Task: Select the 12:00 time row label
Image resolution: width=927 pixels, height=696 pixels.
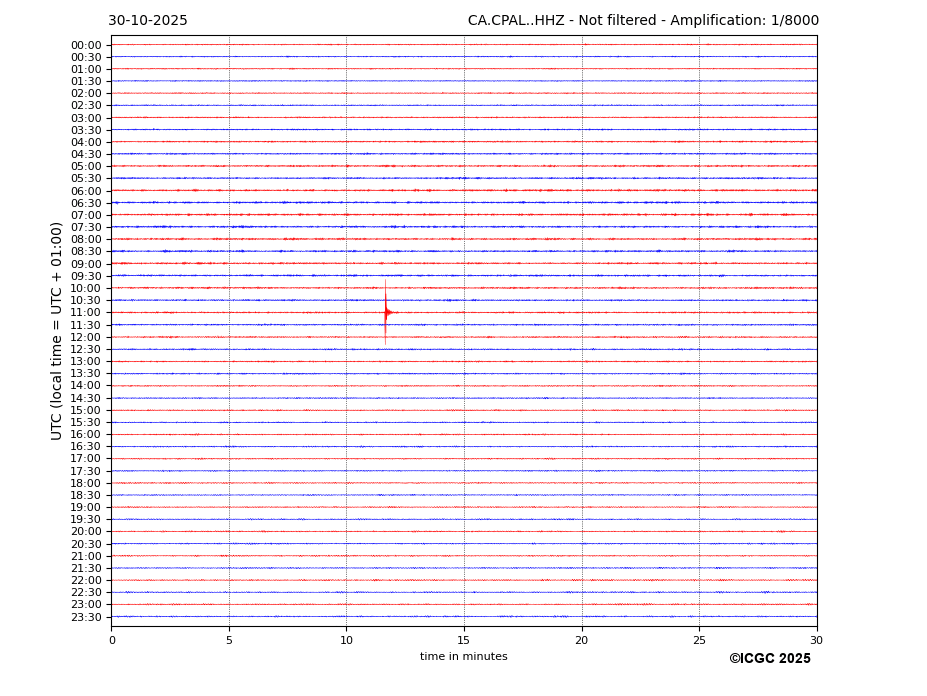Action: (86, 337)
